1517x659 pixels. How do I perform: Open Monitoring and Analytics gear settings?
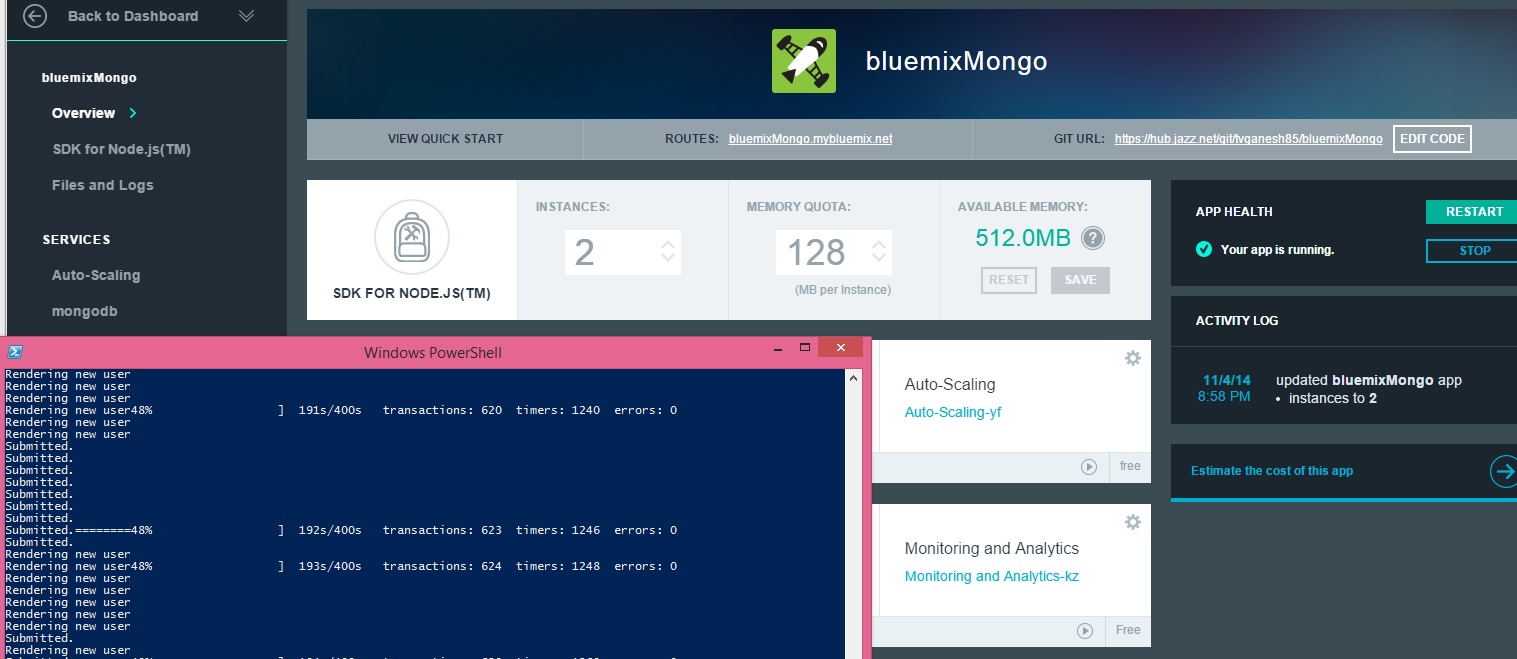[x=1132, y=522]
